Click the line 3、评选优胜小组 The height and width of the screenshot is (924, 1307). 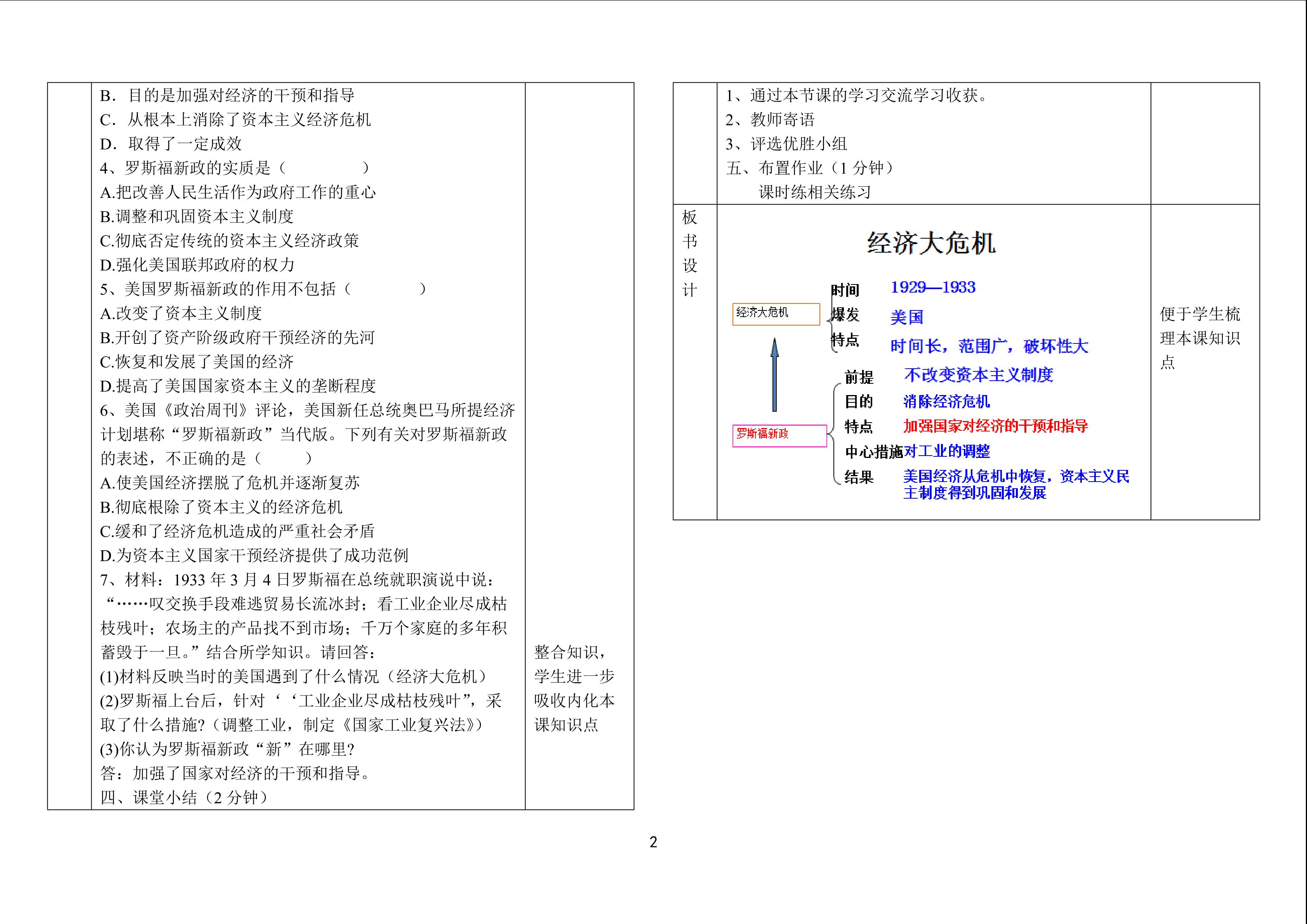pyautogui.click(x=786, y=144)
